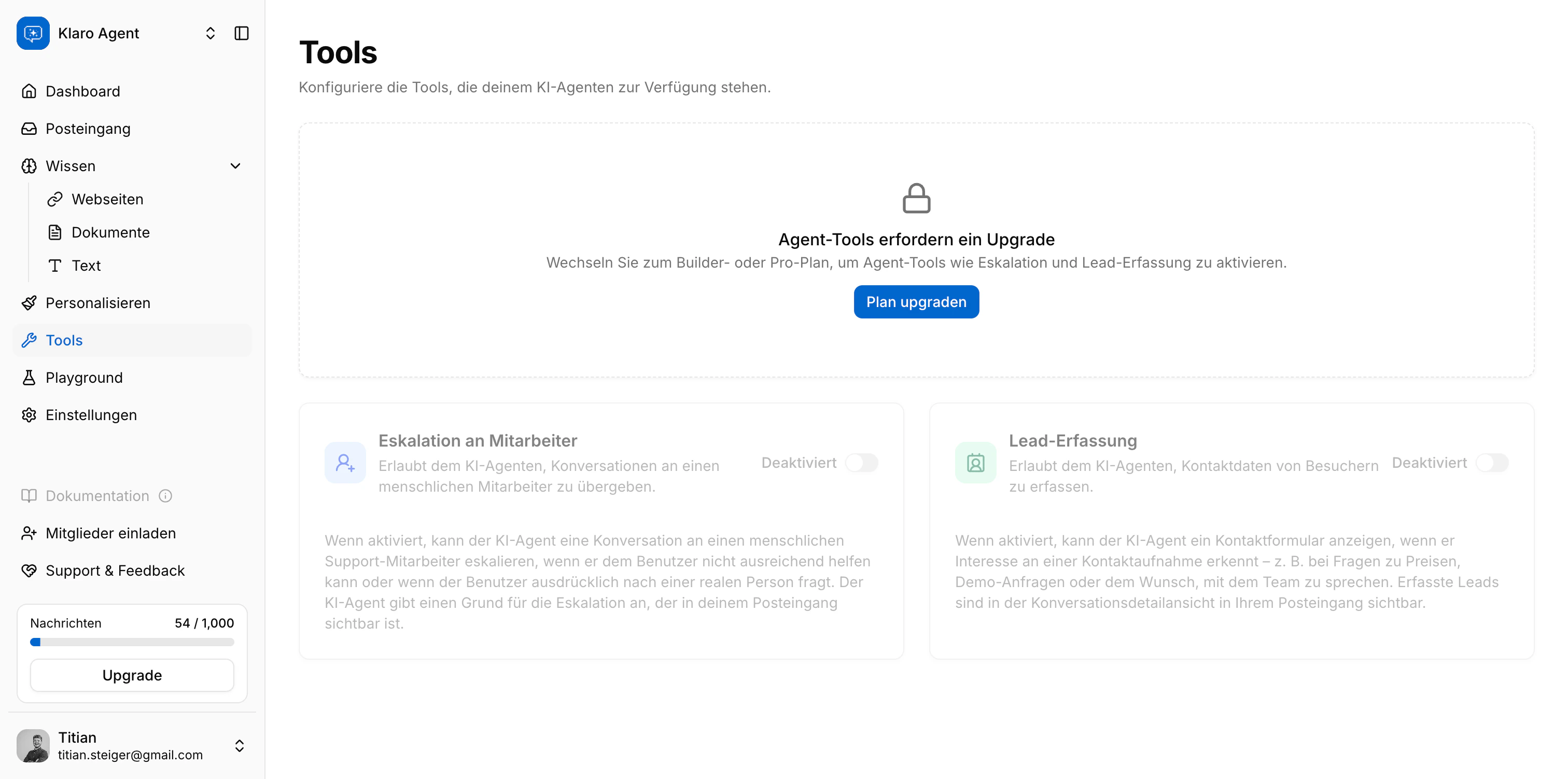Screen dimensions: 1568x779
Task: Open the Dashboard from the sidebar
Action: (82, 91)
